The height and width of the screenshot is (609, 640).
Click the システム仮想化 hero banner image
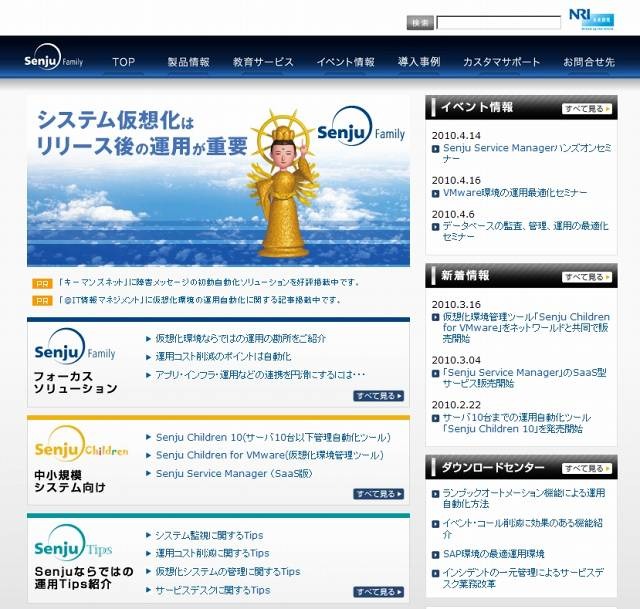218,182
